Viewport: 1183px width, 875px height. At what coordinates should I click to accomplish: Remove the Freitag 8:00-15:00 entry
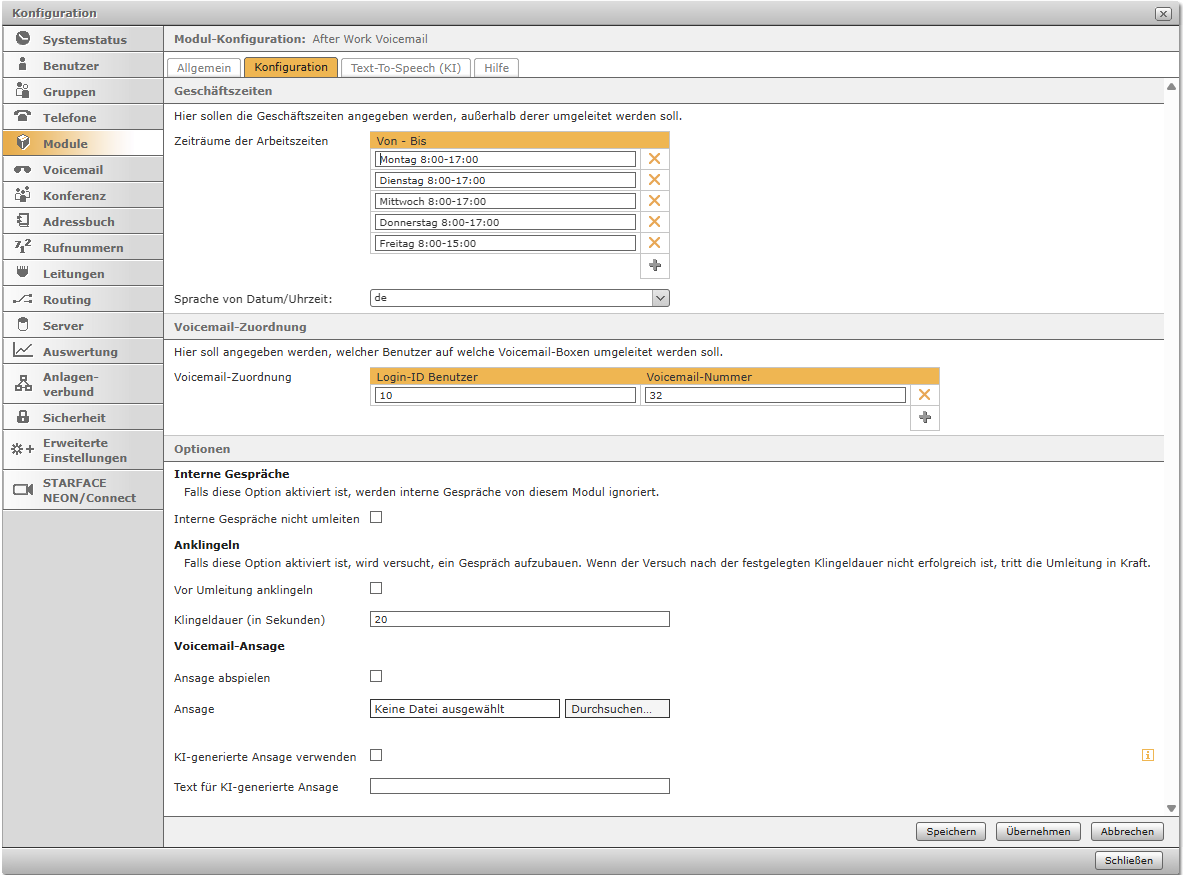pyautogui.click(x=655, y=243)
